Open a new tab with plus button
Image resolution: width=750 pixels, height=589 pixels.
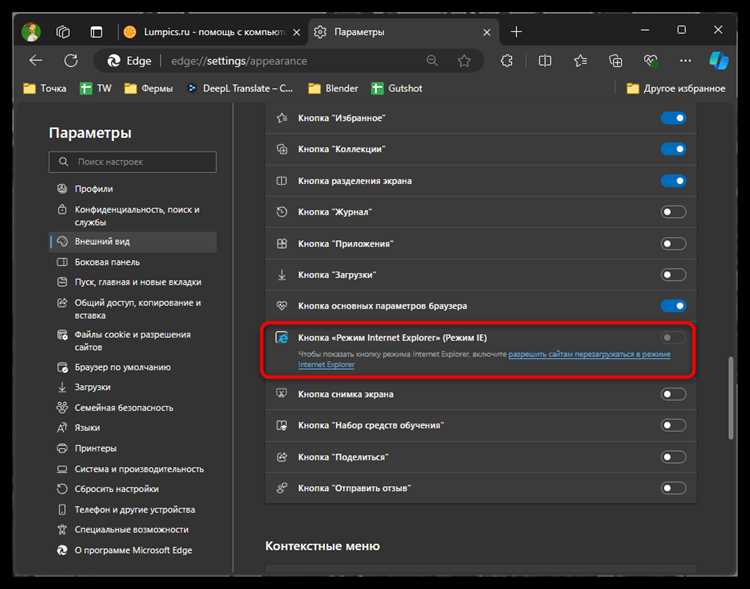coord(516,32)
